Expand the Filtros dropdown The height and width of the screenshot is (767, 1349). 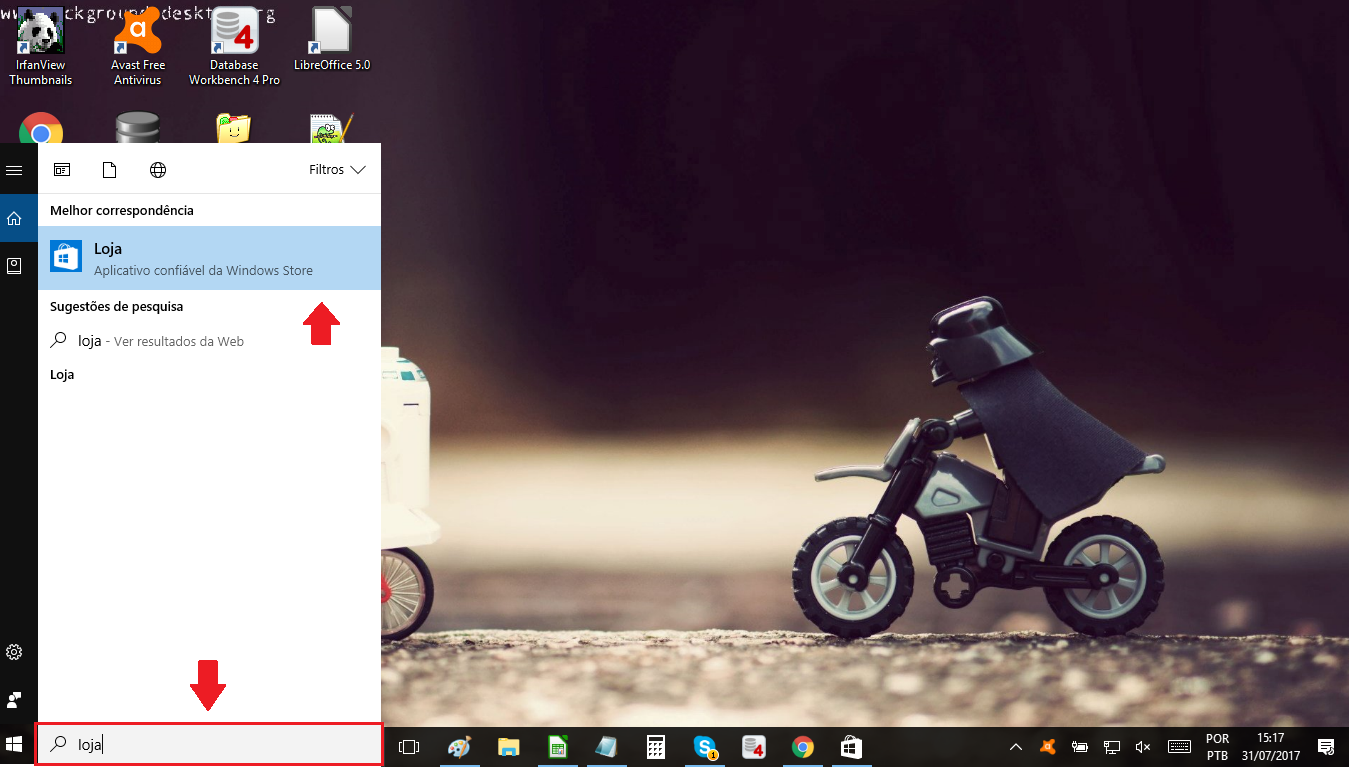click(x=339, y=170)
